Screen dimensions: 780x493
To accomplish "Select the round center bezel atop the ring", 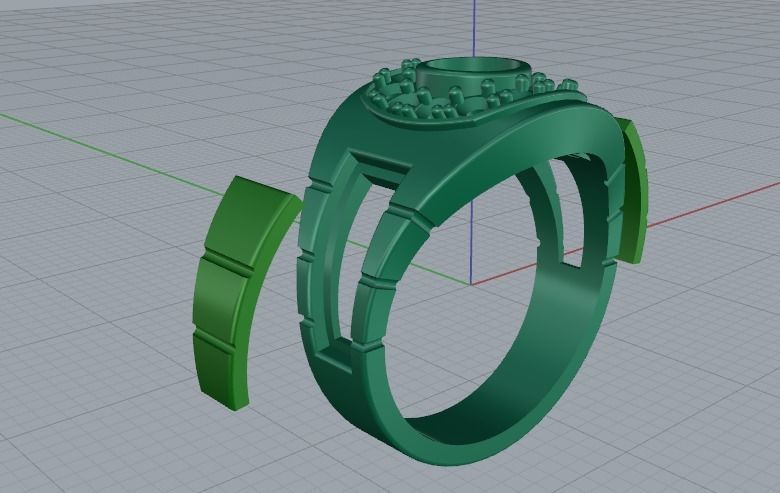I will pyautogui.click(x=472, y=75).
